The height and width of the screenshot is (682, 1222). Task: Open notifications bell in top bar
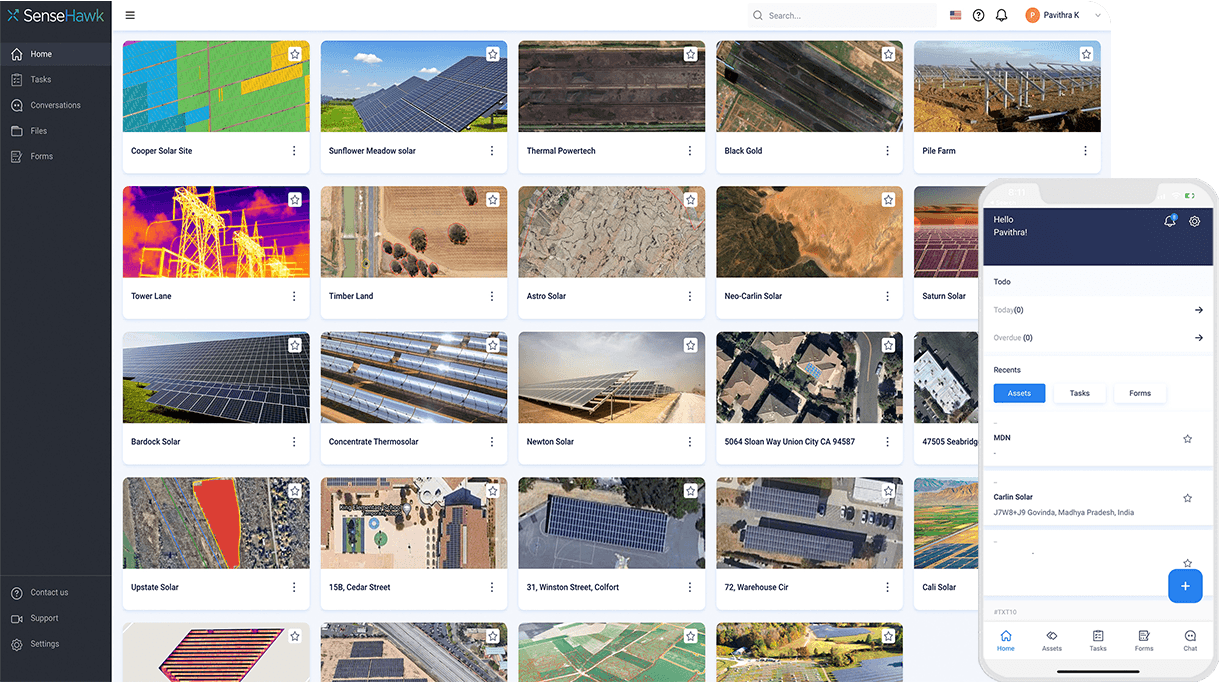1001,16
